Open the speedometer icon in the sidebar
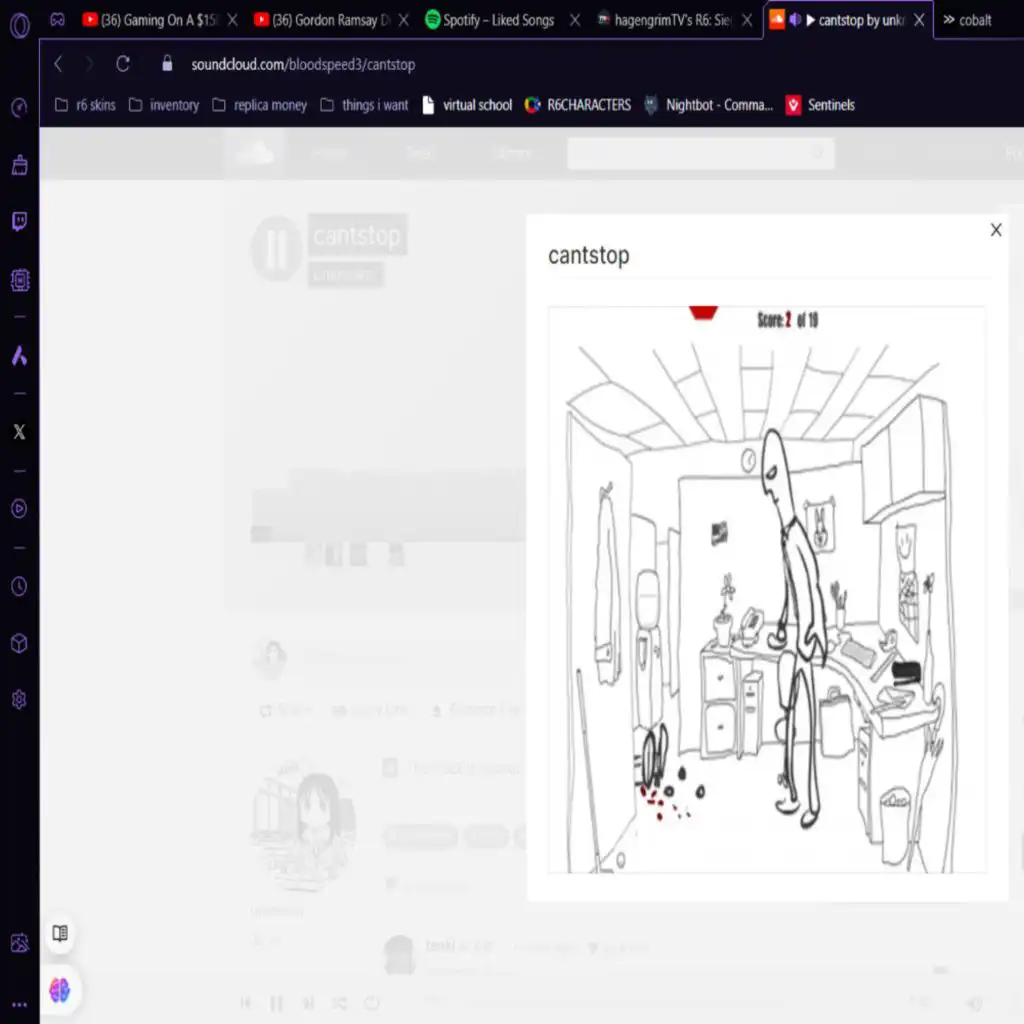 tap(20, 107)
